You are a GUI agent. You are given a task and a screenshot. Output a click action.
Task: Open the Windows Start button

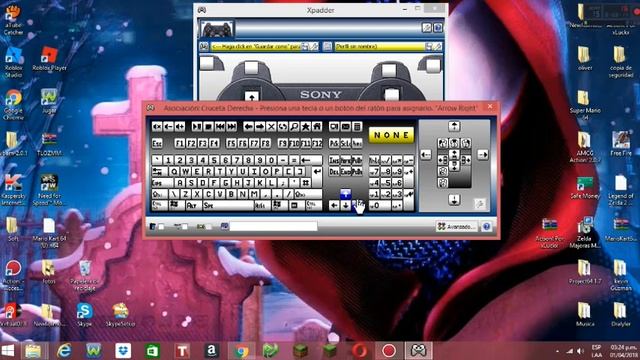8,351
